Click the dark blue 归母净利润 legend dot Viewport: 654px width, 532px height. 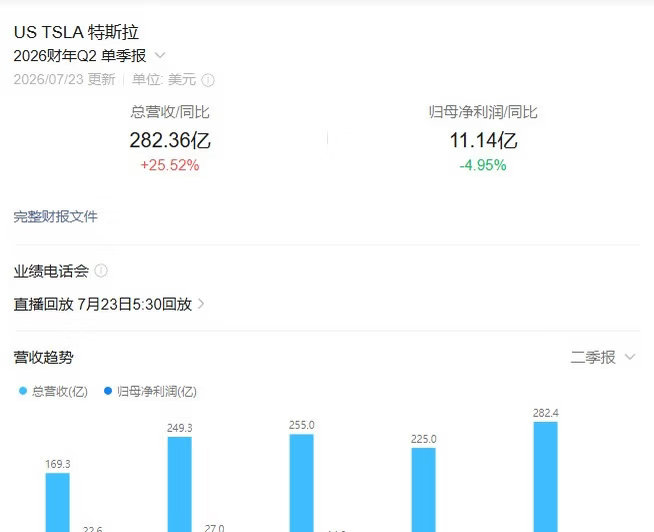(108, 391)
